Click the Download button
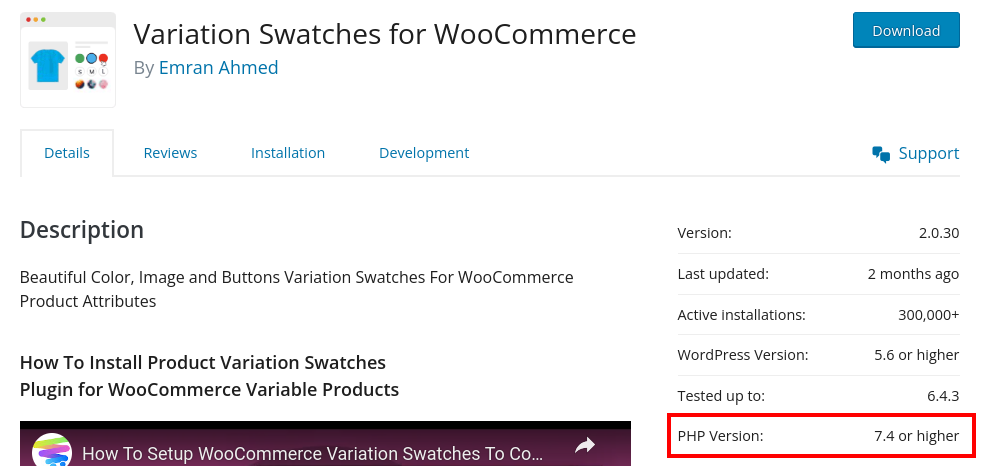 (906, 30)
